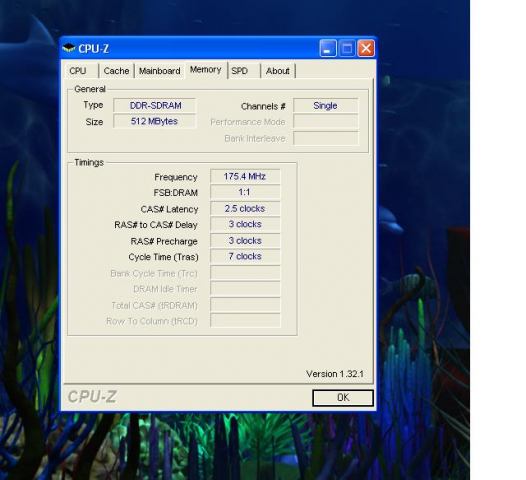This screenshot has width=526, height=480.
Task: Minimize the CPU-Z window
Action: pyautogui.click(x=328, y=49)
